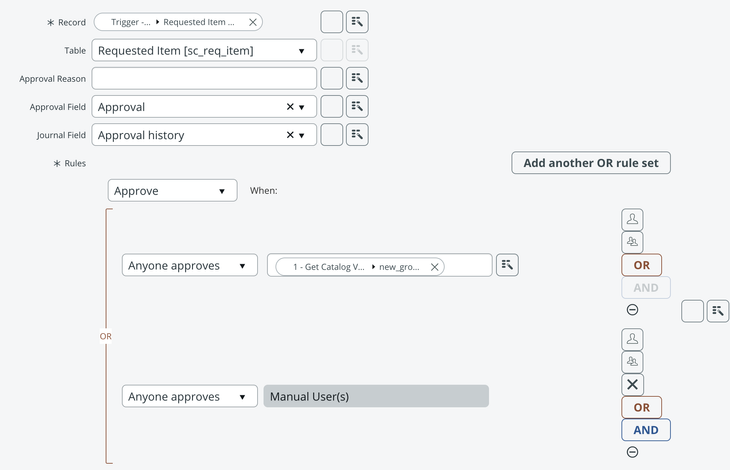Image resolution: width=730 pixels, height=470 pixels.
Task: Click into the Approval Reason text field
Action: [204, 78]
